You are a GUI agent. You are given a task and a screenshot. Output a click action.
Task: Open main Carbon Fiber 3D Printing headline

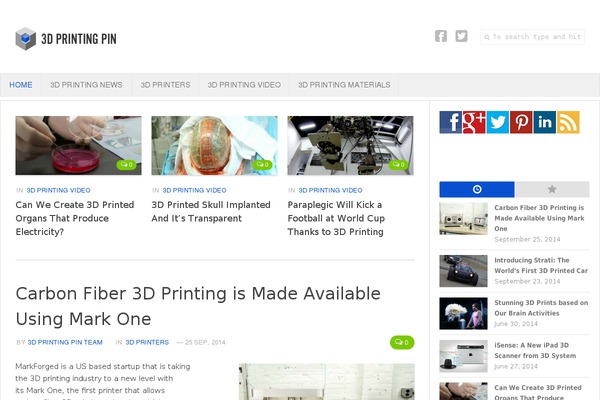tap(198, 306)
